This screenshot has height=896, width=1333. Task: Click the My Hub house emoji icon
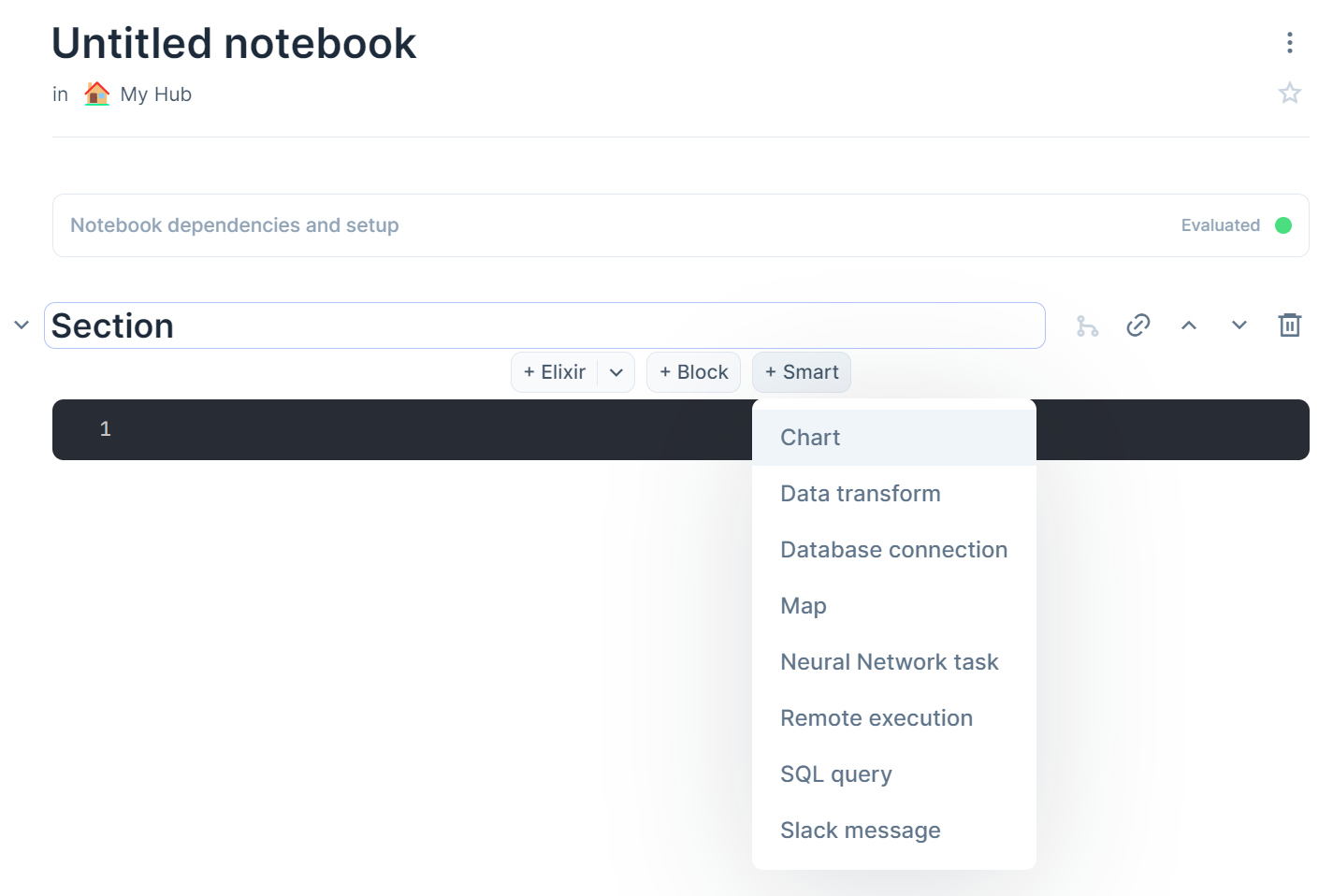[x=96, y=94]
